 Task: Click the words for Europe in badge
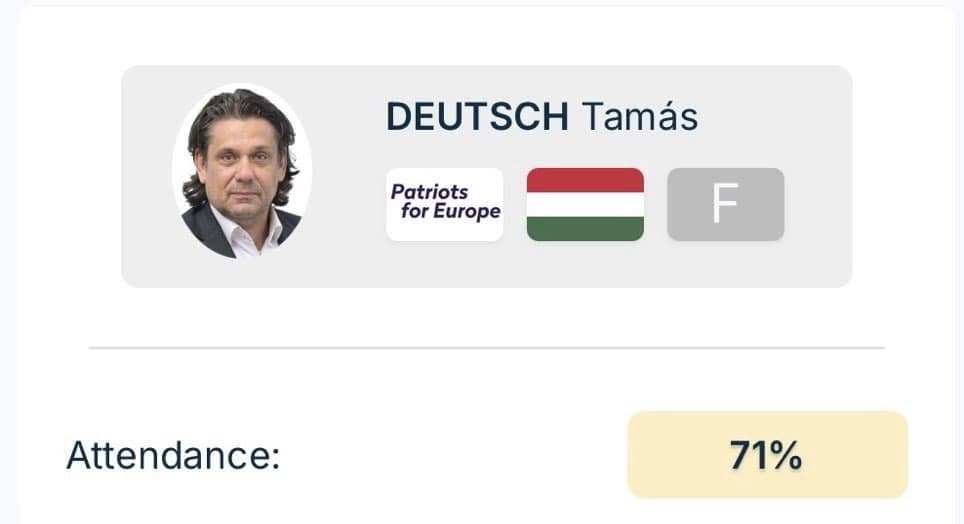[451, 212]
